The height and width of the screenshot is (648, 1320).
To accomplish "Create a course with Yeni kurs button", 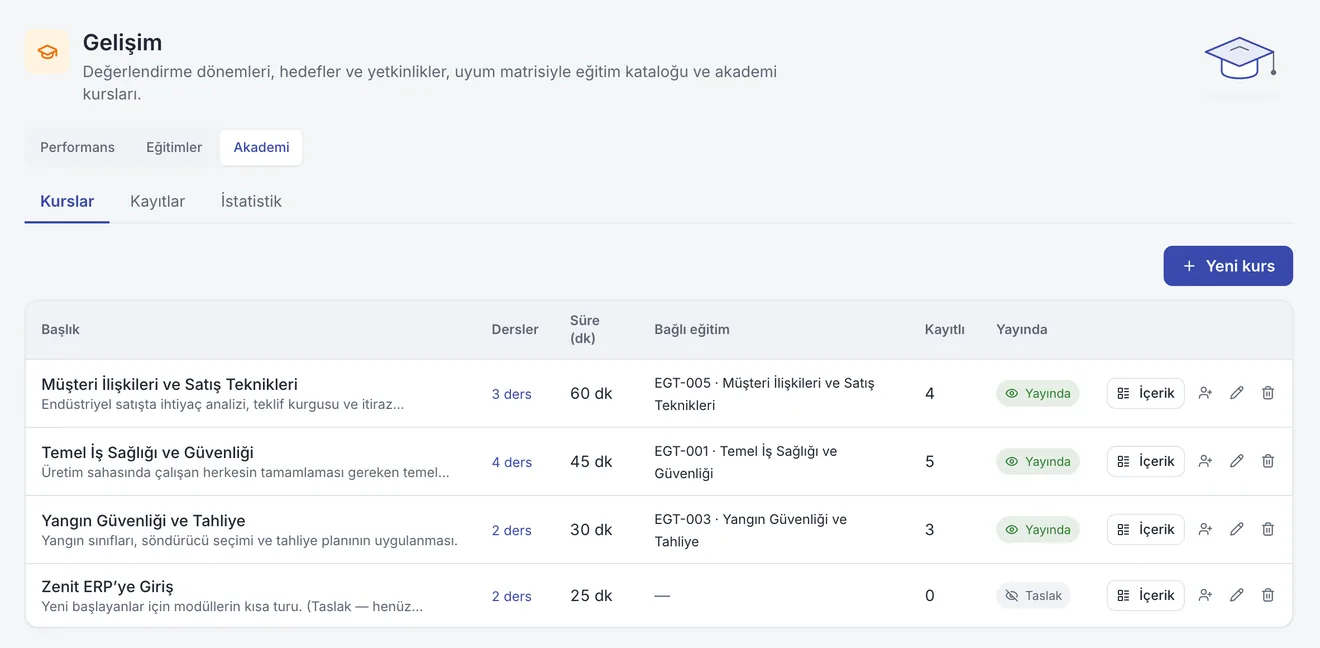I will point(1228,266).
